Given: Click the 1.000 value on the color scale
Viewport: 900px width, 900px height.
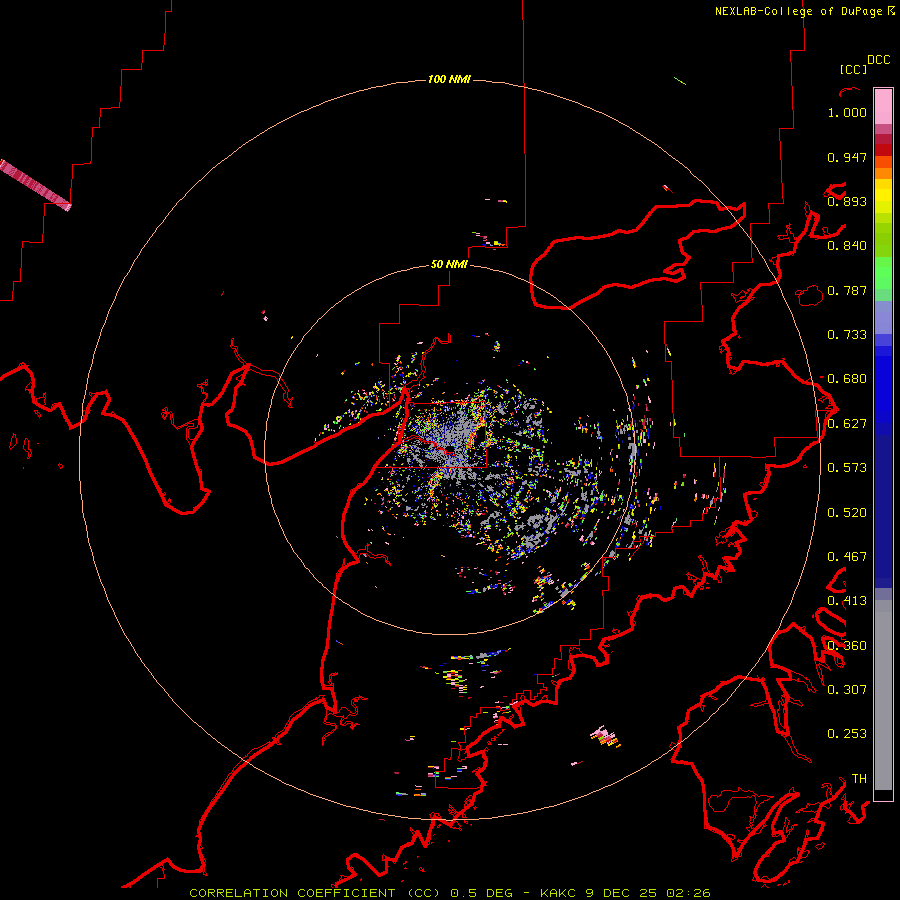Looking at the screenshot, I should click(847, 112).
